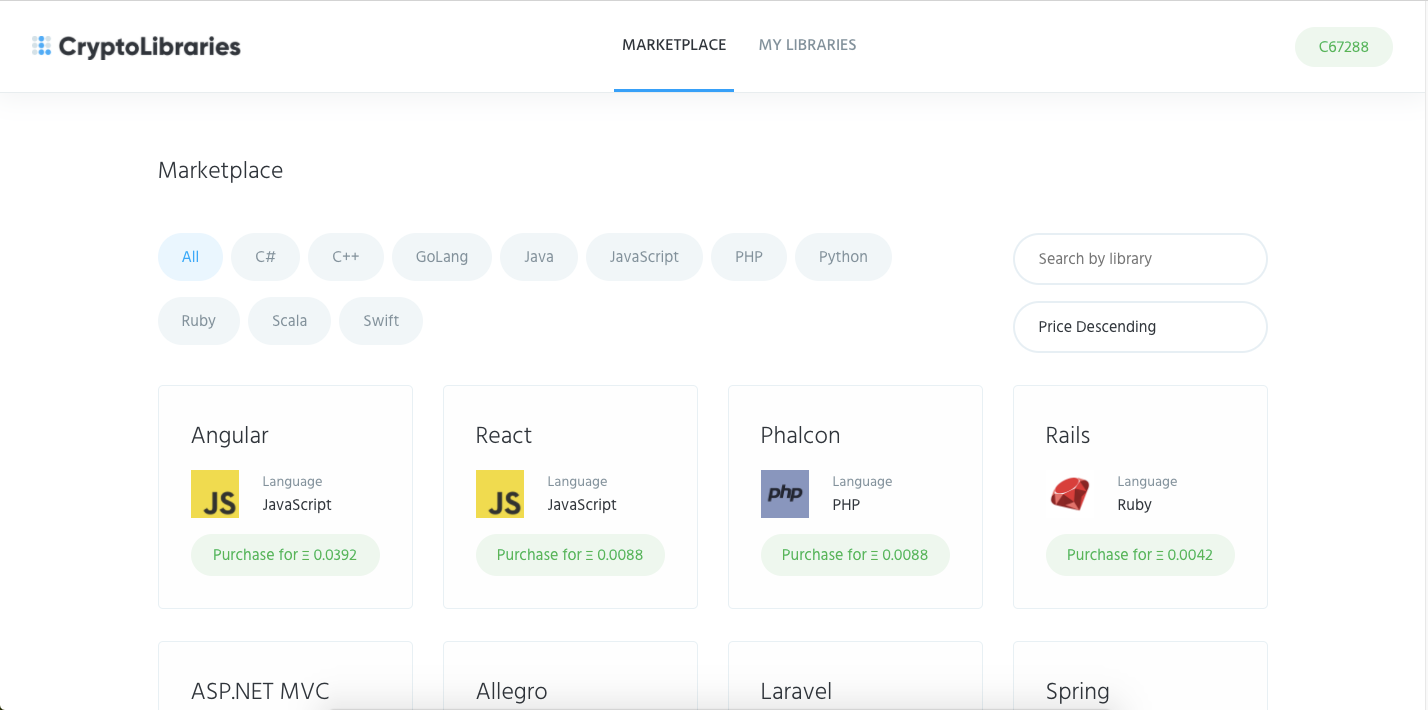1428x710 pixels.
Task: Click the CryptoLibraries logo icon
Action: [x=41, y=44]
